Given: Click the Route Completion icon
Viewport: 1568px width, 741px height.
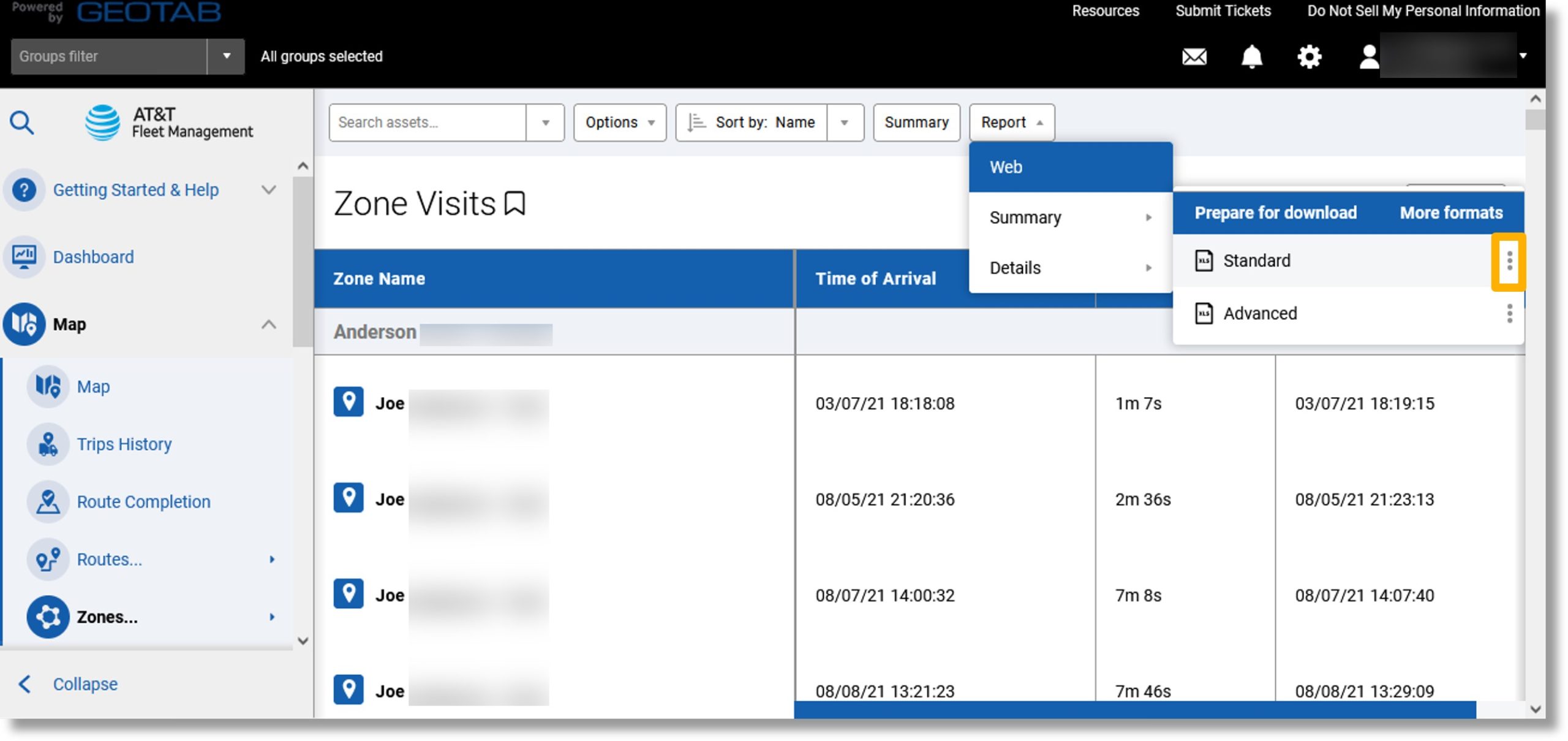Looking at the screenshot, I should coord(48,502).
